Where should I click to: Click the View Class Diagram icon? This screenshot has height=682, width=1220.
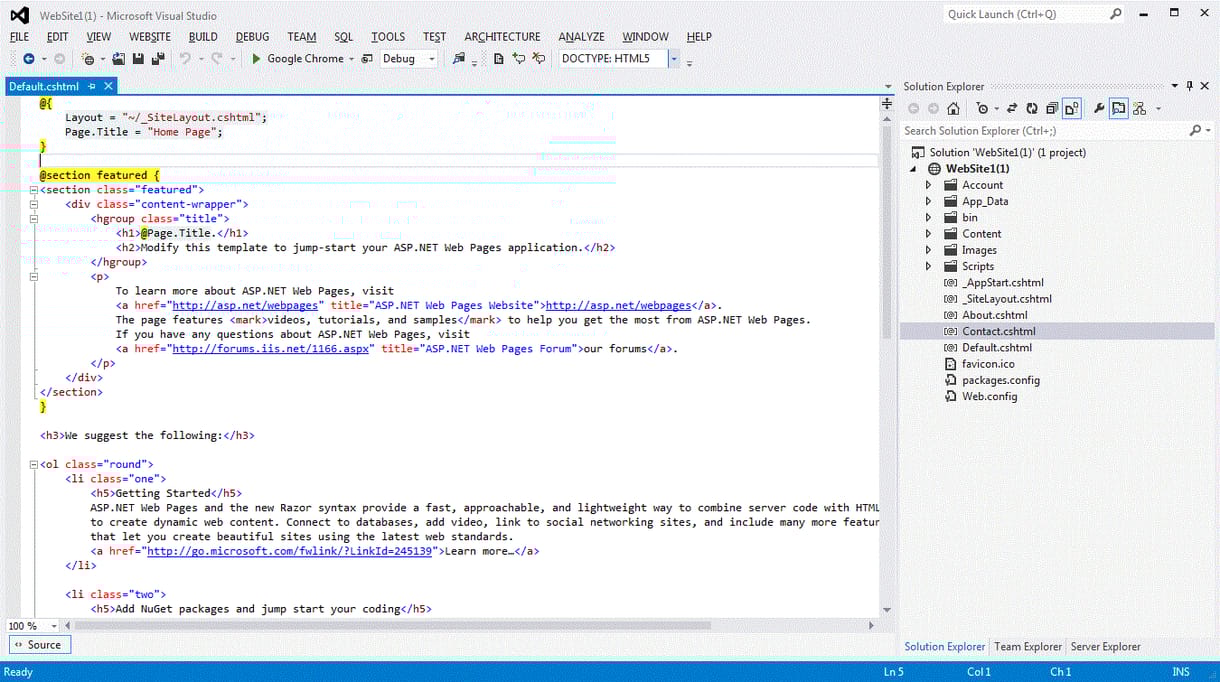tap(1140, 109)
